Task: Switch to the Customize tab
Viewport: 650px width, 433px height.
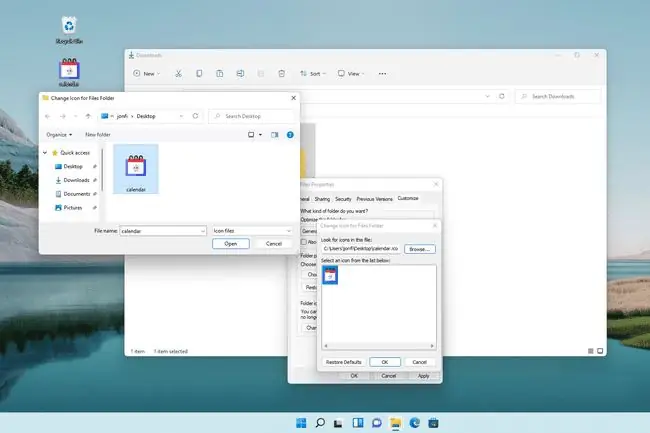Action: (408, 198)
